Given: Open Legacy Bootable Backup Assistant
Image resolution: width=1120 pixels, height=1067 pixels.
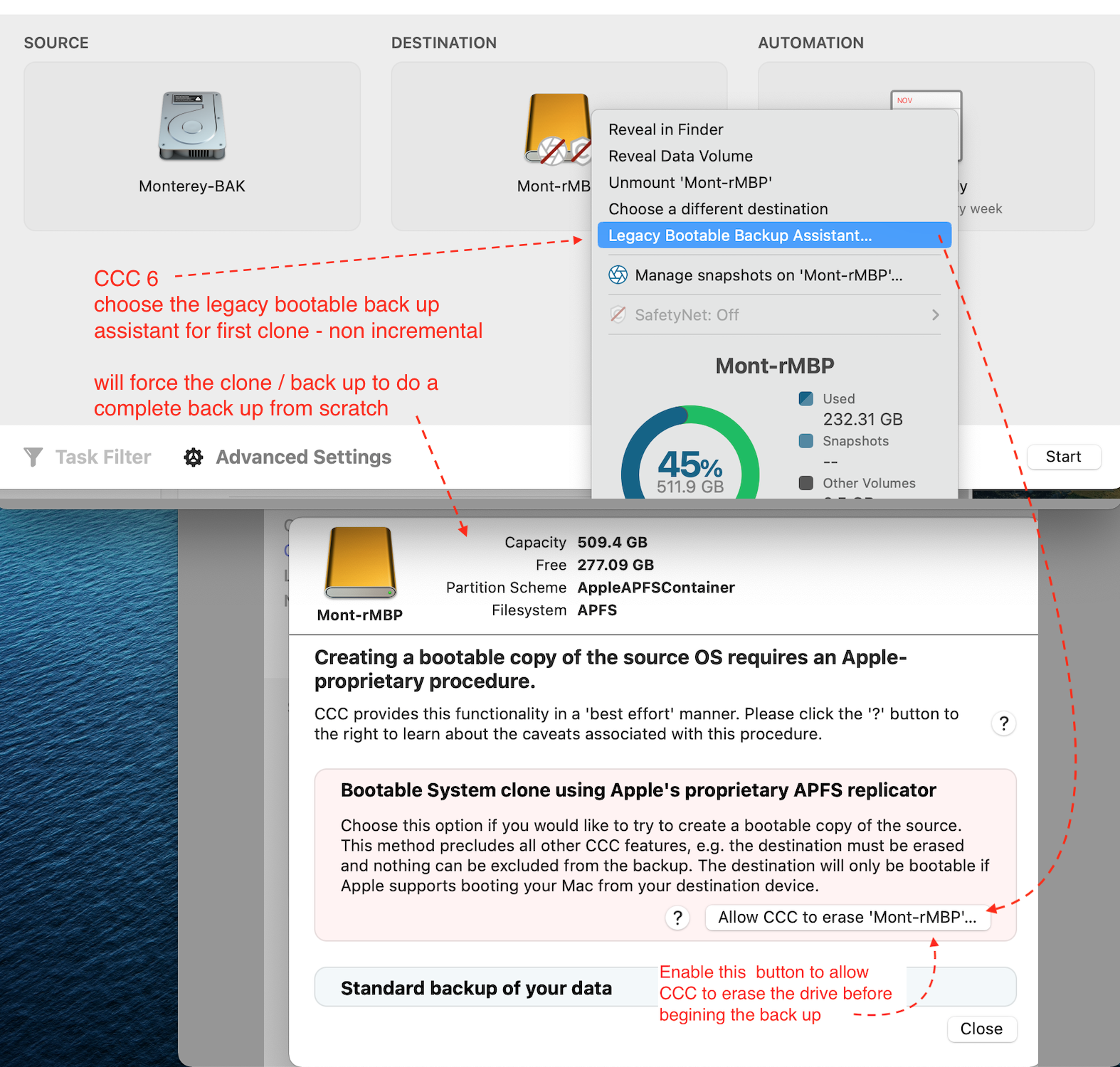Looking at the screenshot, I should click(x=774, y=235).
